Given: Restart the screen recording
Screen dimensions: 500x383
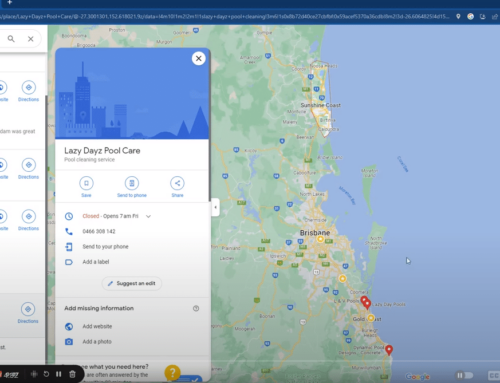Looking at the screenshot, I should click(x=46, y=374).
